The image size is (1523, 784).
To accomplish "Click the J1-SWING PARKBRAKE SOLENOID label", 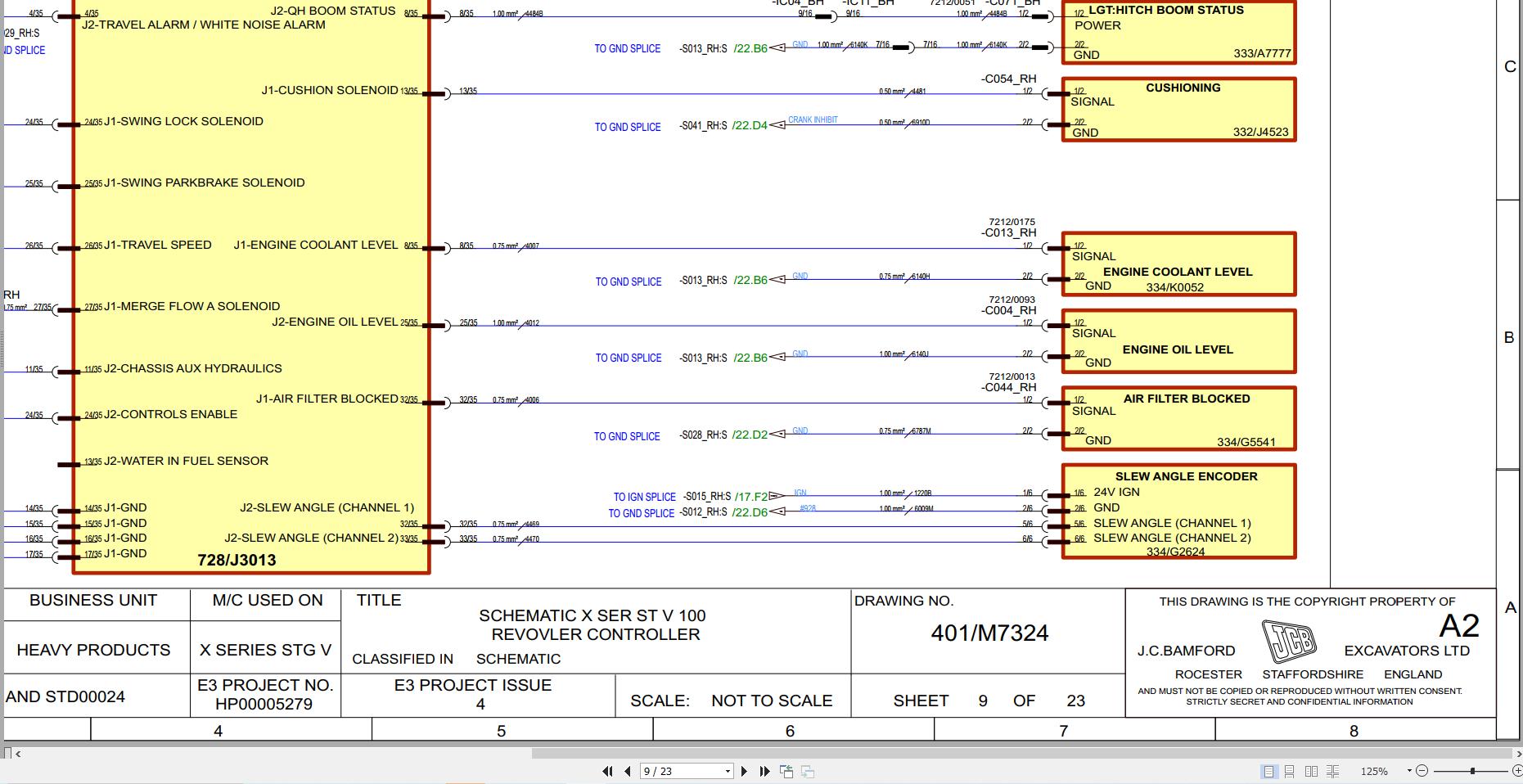I will point(204,182).
